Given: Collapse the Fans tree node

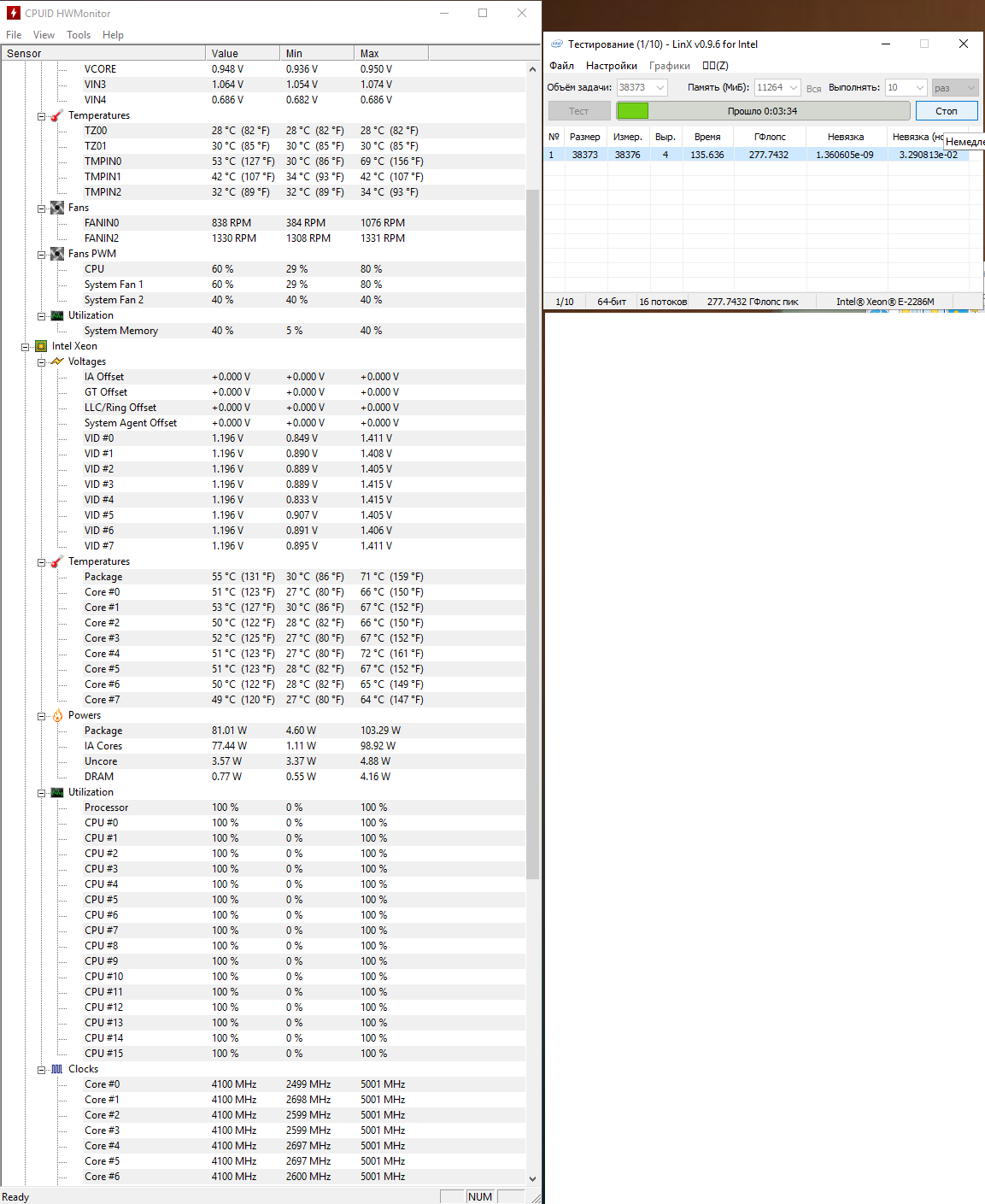Looking at the screenshot, I should (41, 208).
